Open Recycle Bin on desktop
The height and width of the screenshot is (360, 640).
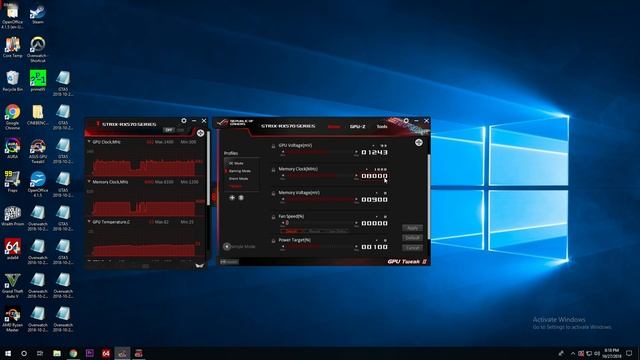click(13, 80)
